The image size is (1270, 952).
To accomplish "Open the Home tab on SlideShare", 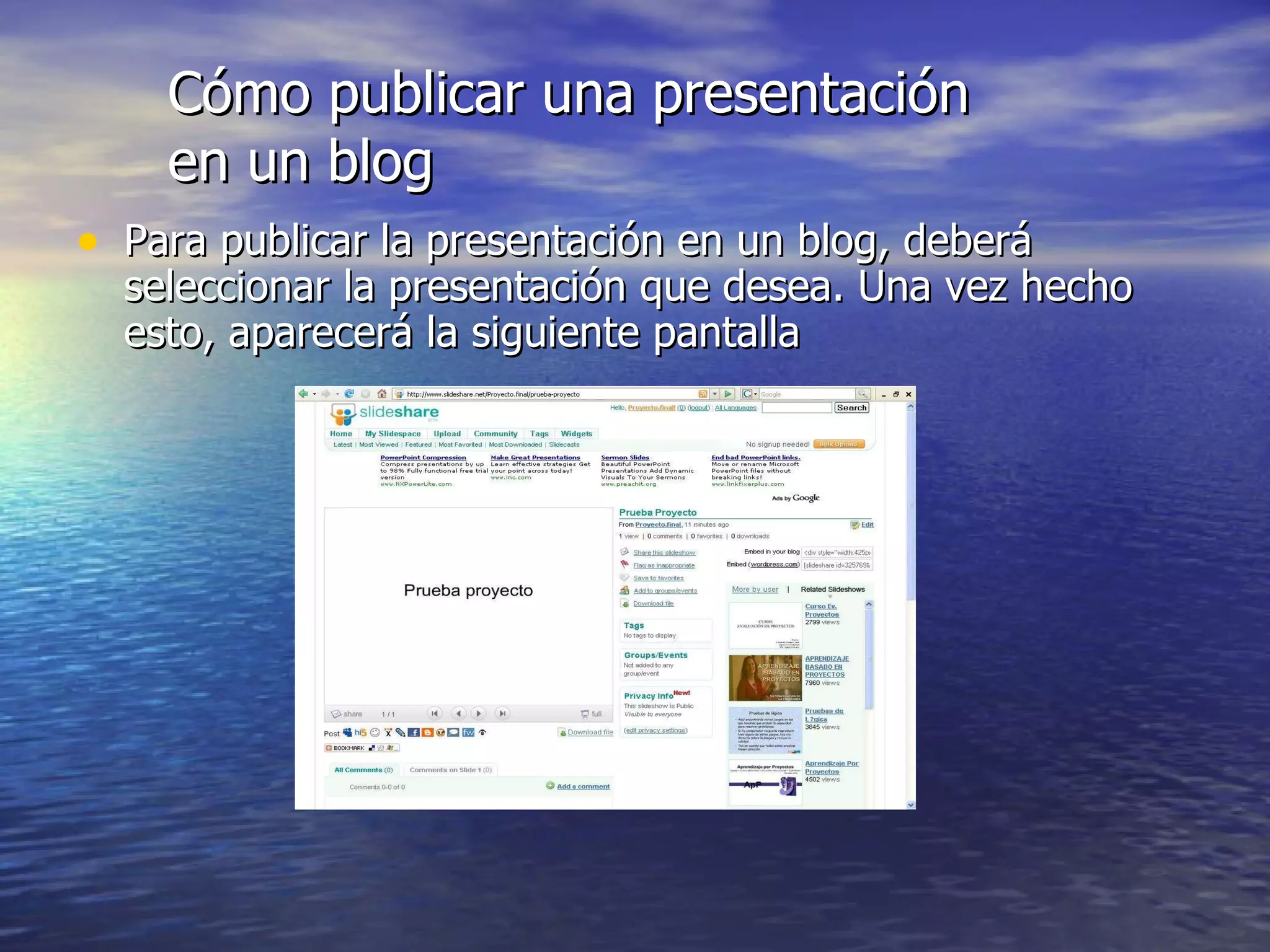I will (341, 433).
